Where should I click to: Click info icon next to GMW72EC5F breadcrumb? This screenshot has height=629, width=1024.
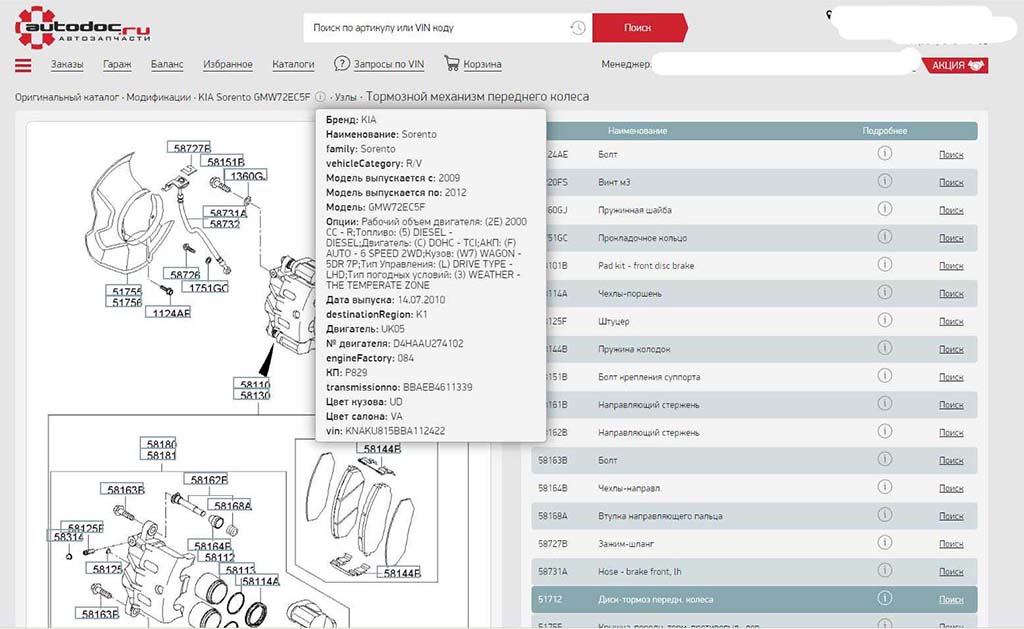pos(320,97)
